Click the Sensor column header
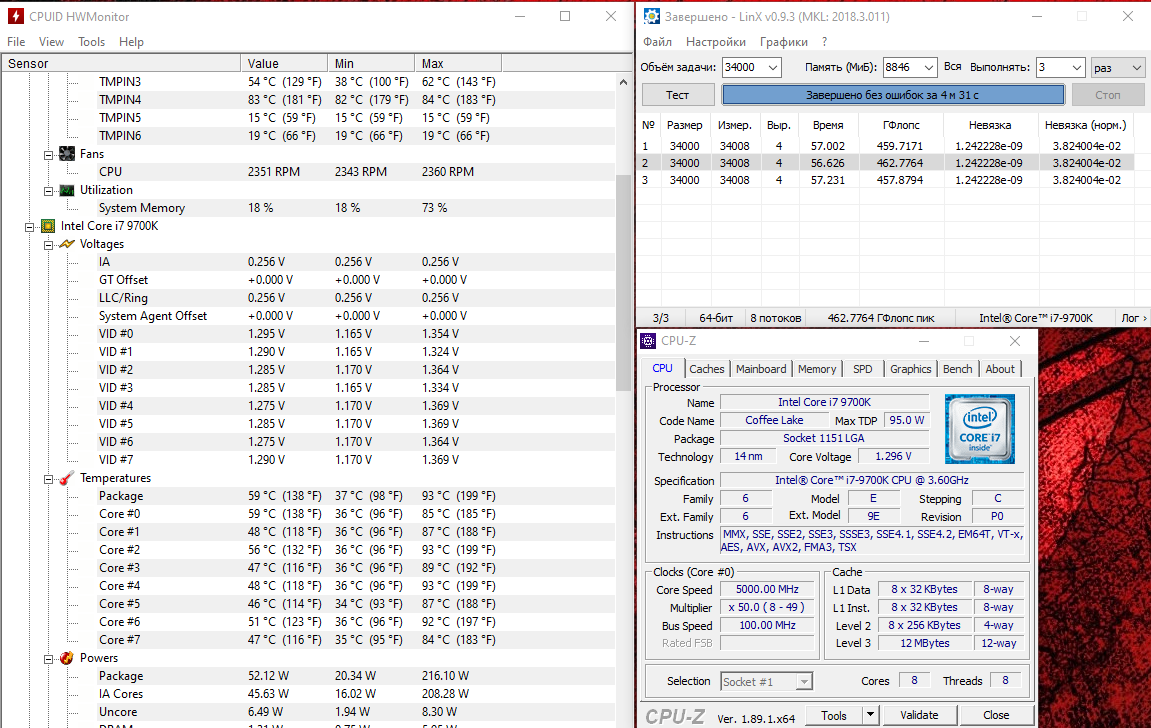 pos(121,63)
